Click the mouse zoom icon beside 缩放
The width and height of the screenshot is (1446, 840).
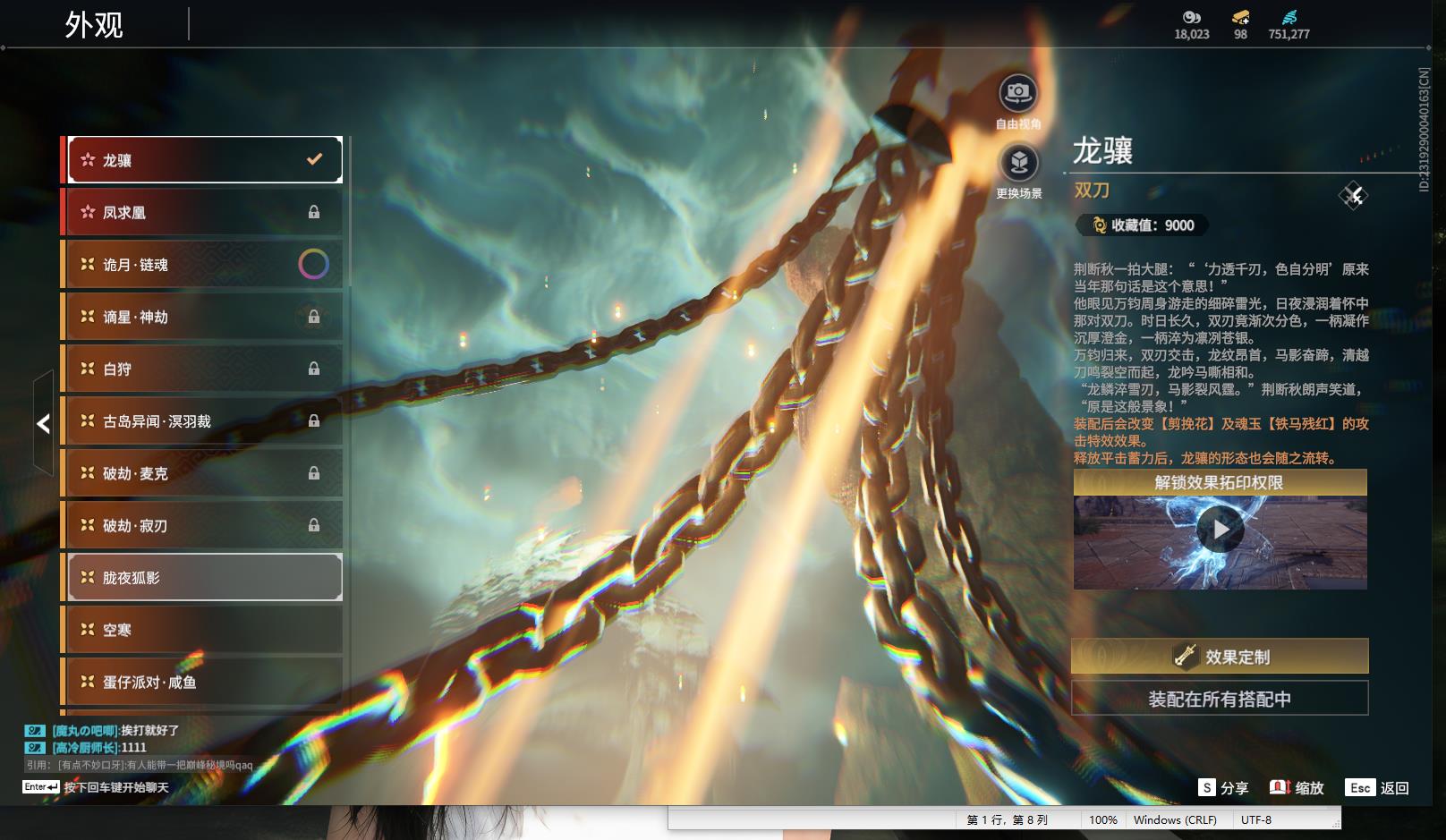(x=1280, y=787)
